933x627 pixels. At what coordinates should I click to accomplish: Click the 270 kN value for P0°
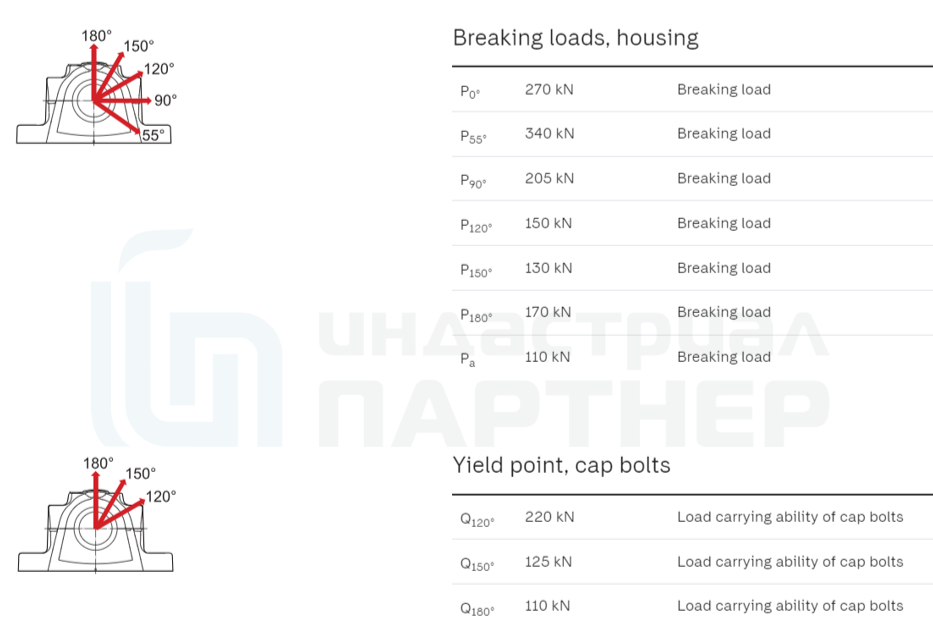549,89
